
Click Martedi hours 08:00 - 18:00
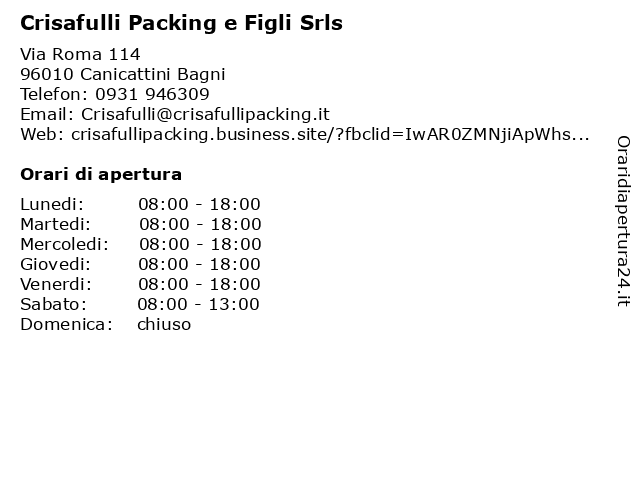200,224
